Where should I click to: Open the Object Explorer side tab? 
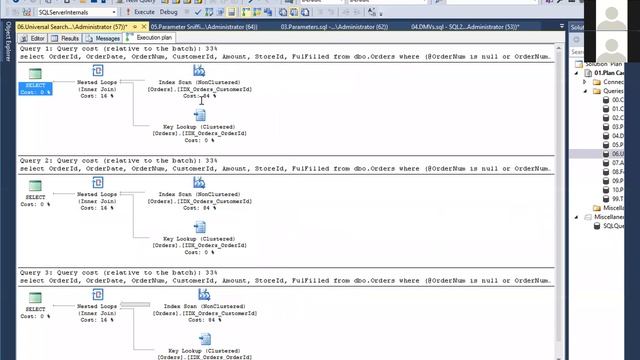(x=7, y=42)
